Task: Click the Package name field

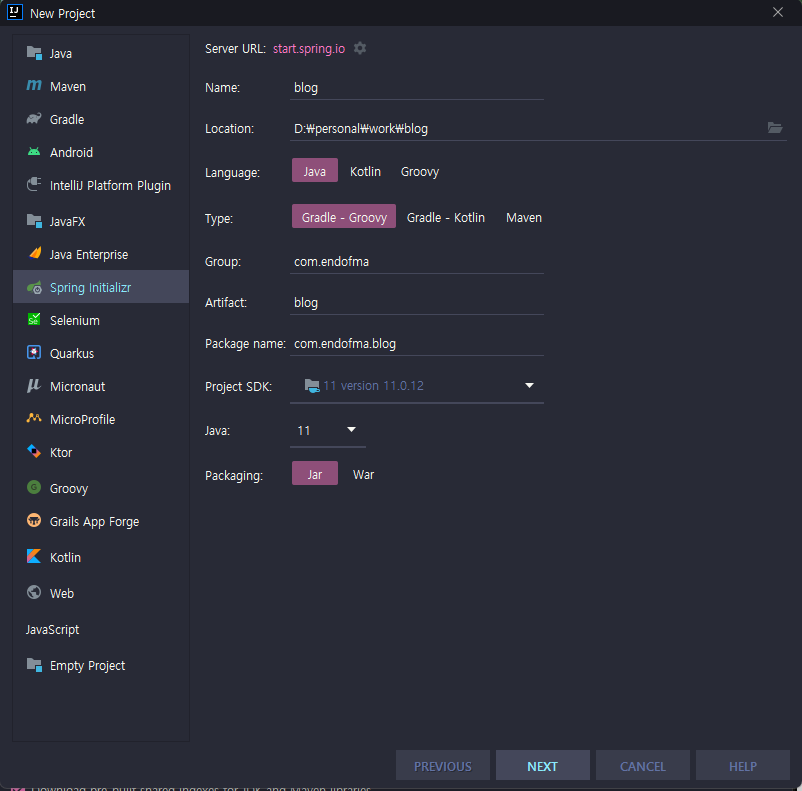Action: point(417,343)
